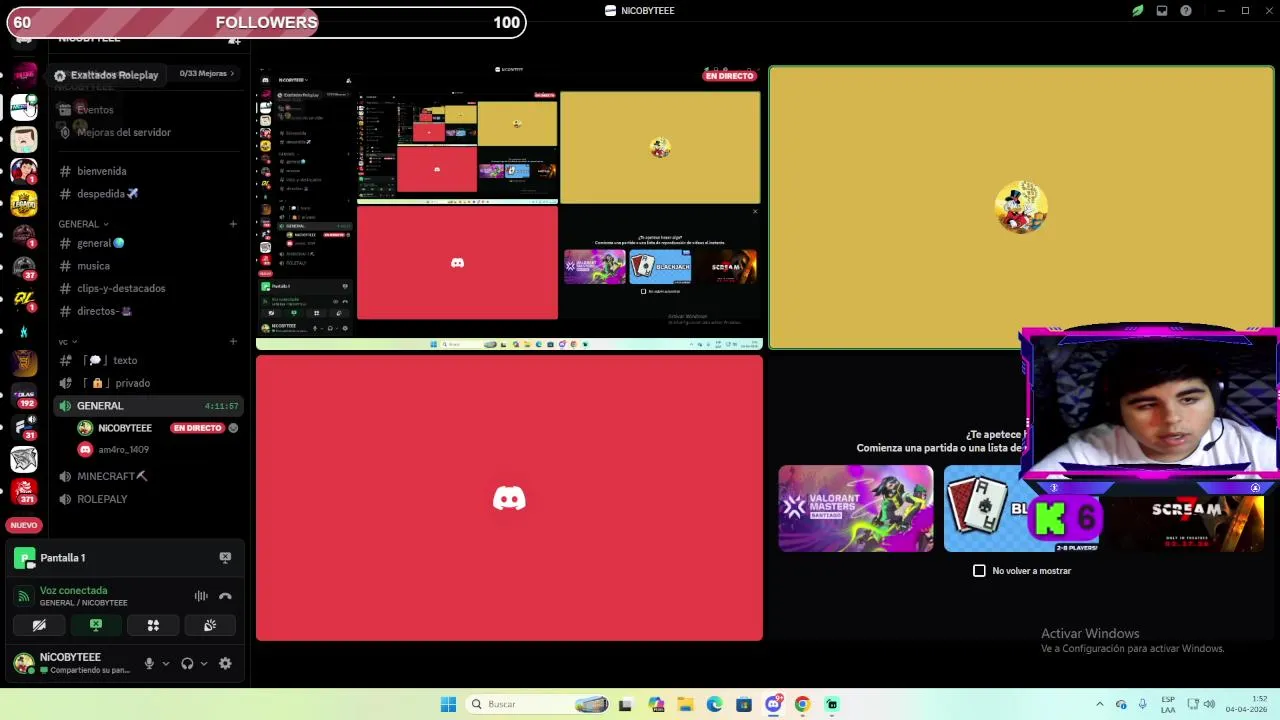Check No volver a mostrar checkbox
The height and width of the screenshot is (720, 1280).
point(979,570)
